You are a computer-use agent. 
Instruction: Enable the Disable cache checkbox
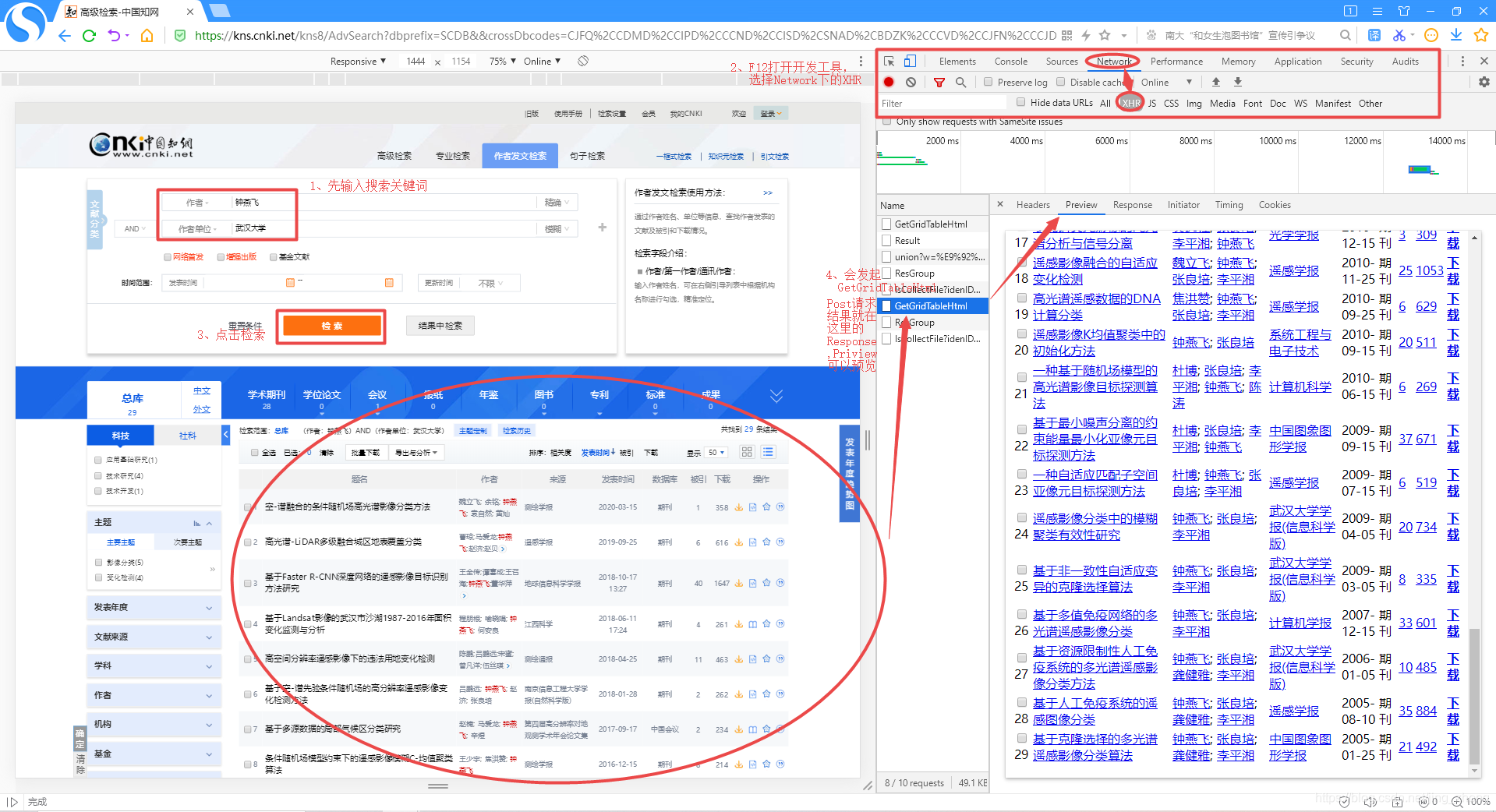coord(1060,82)
